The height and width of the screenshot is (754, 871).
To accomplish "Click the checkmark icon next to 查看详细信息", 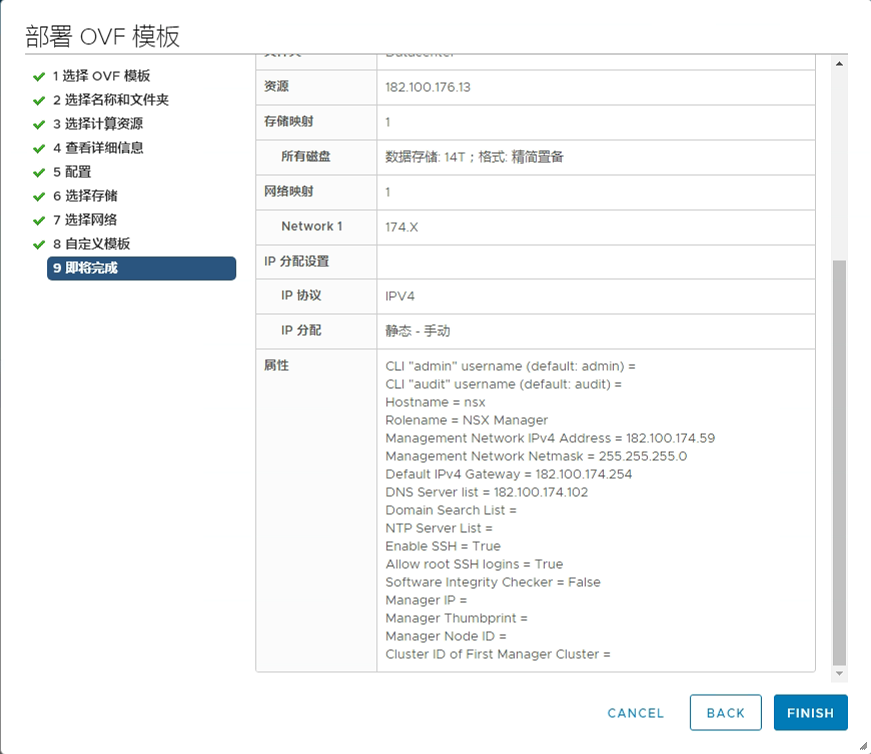I will [39, 148].
